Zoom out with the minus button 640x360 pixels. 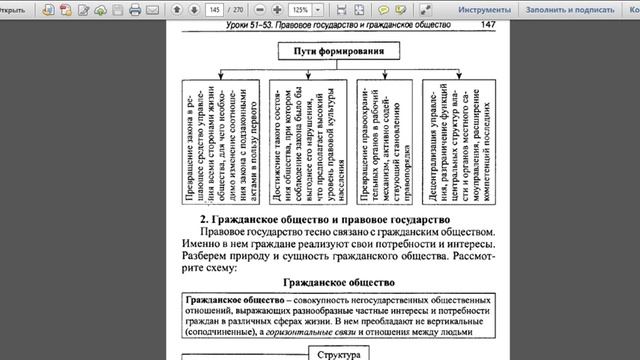click(260, 10)
